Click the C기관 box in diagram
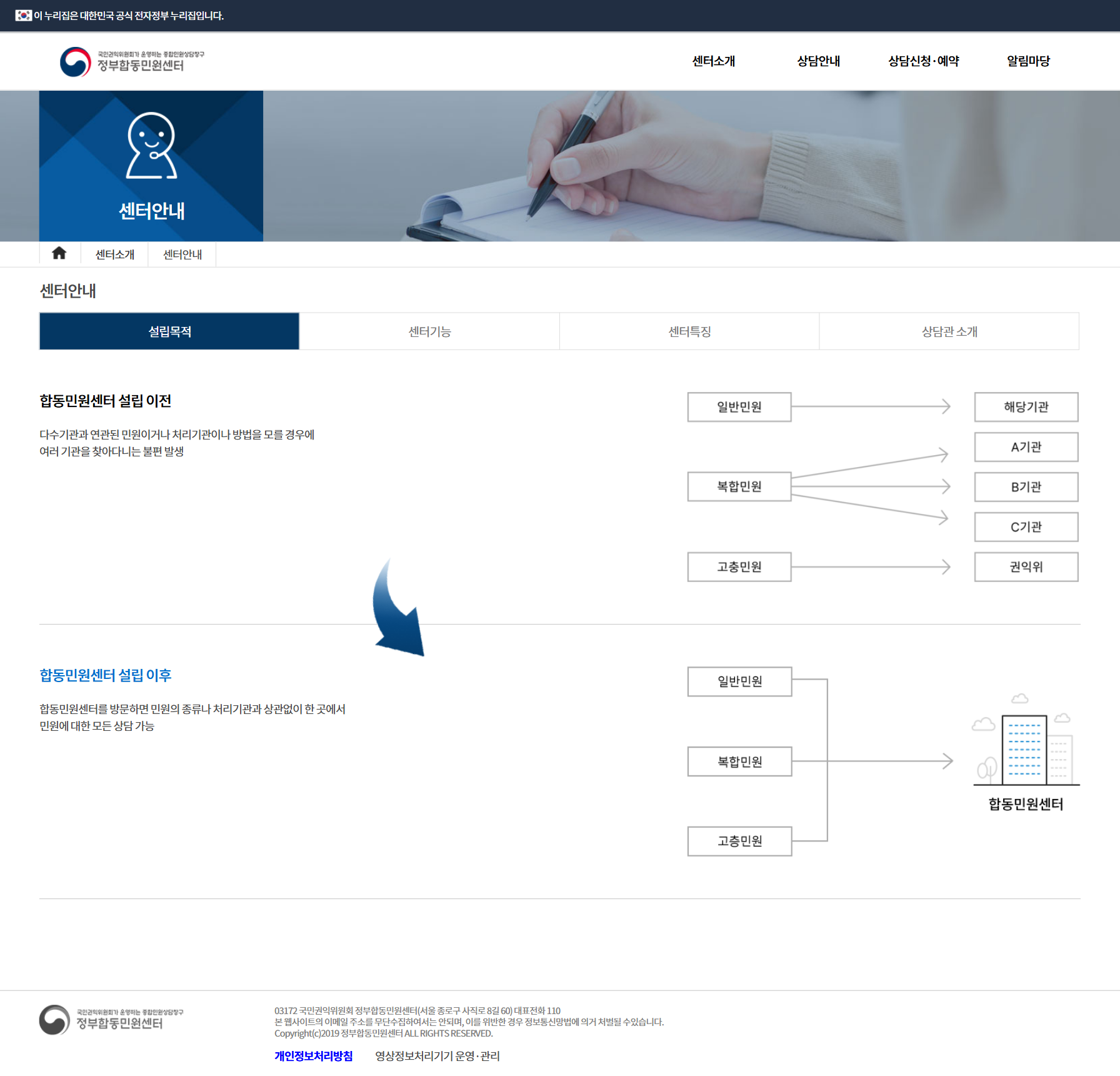The width and height of the screenshot is (1120, 1076). [x=1026, y=527]
